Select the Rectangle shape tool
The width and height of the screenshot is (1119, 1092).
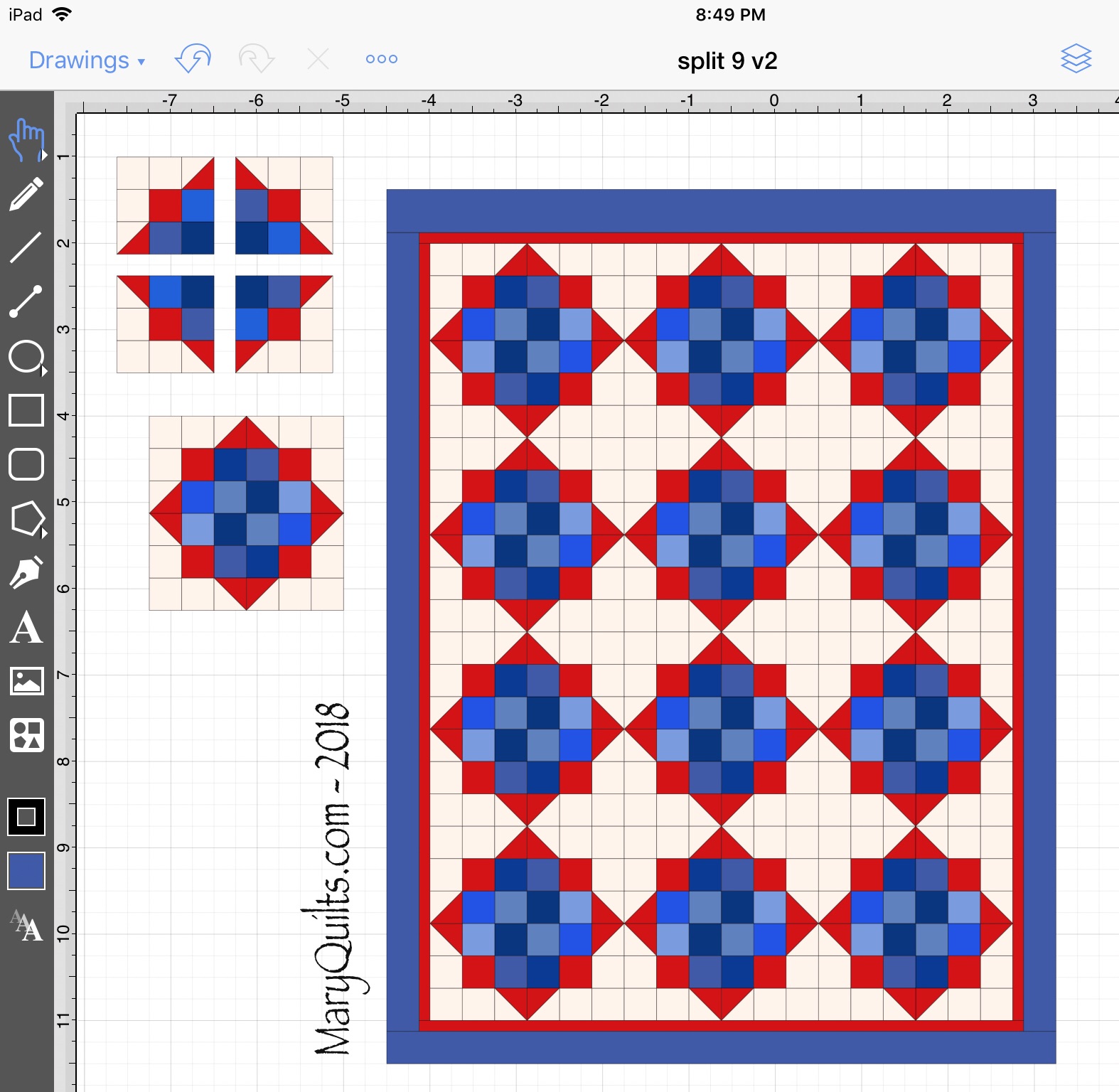point(26,410)
